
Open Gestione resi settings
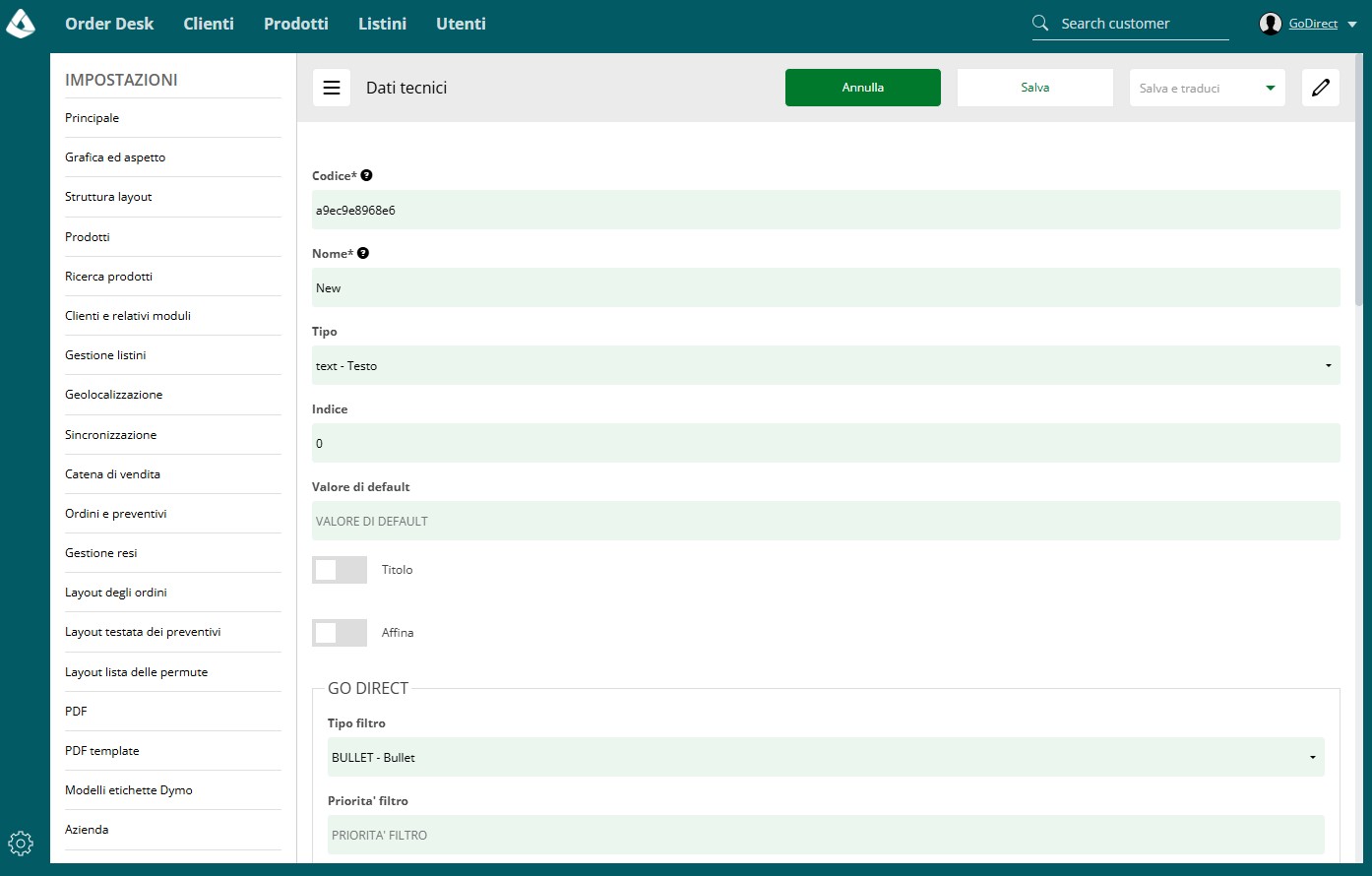173,553
